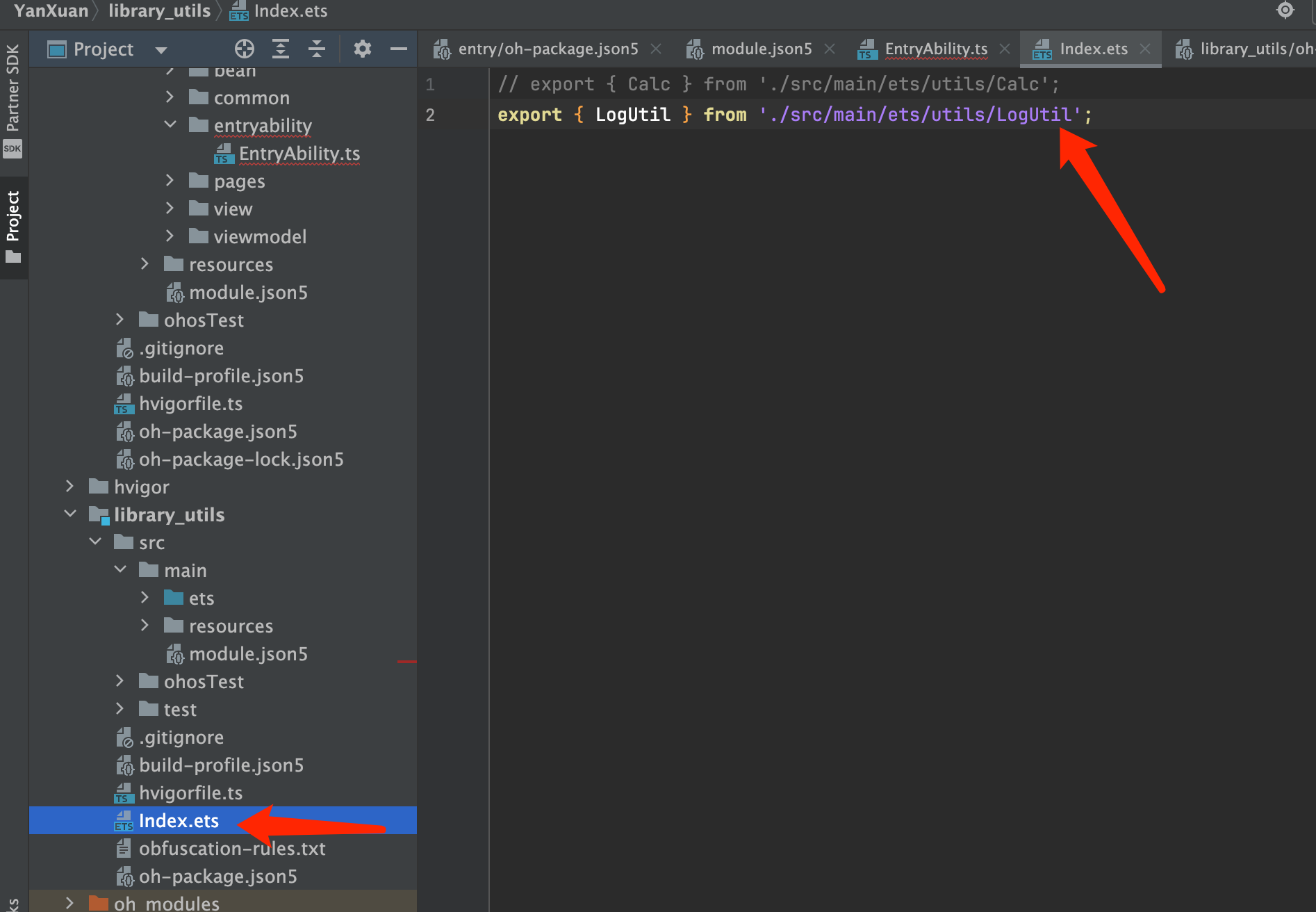
Task: Expand the ohosTest folder under library_utils
Action: pyautogui.click(x=120, y=681)
